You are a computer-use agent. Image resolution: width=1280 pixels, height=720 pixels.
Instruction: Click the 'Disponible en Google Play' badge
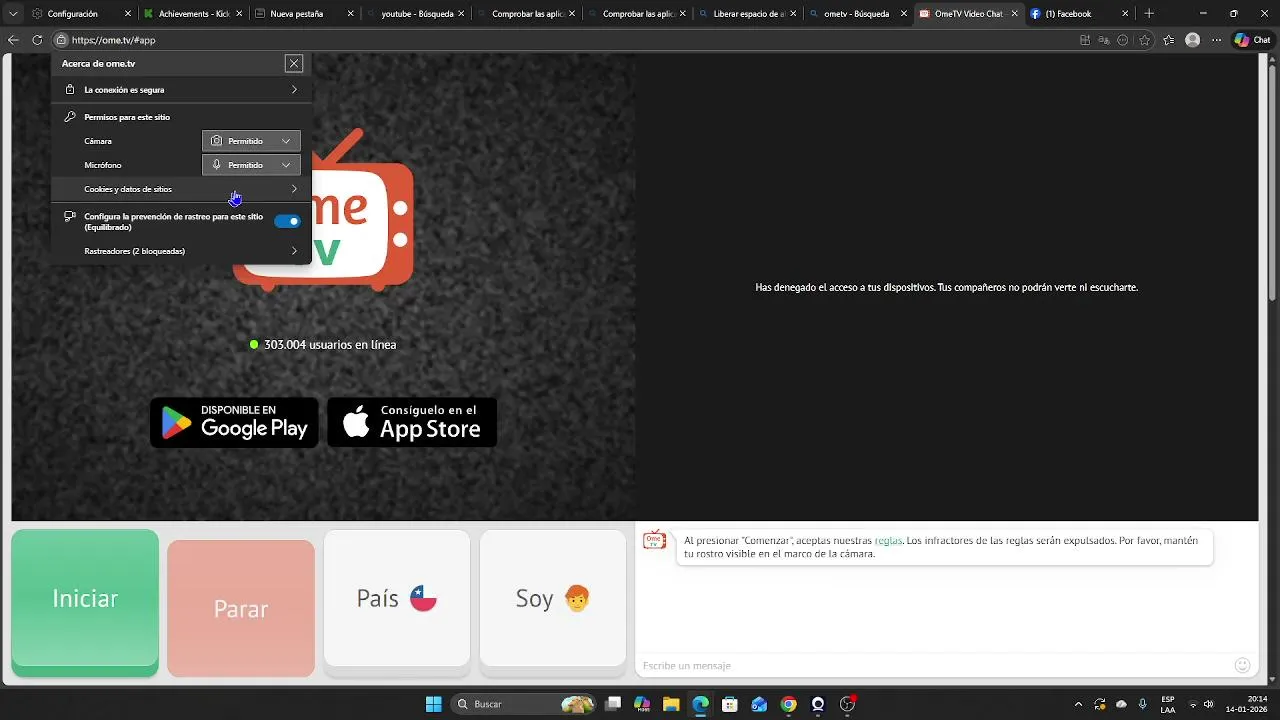click(234, 423)
